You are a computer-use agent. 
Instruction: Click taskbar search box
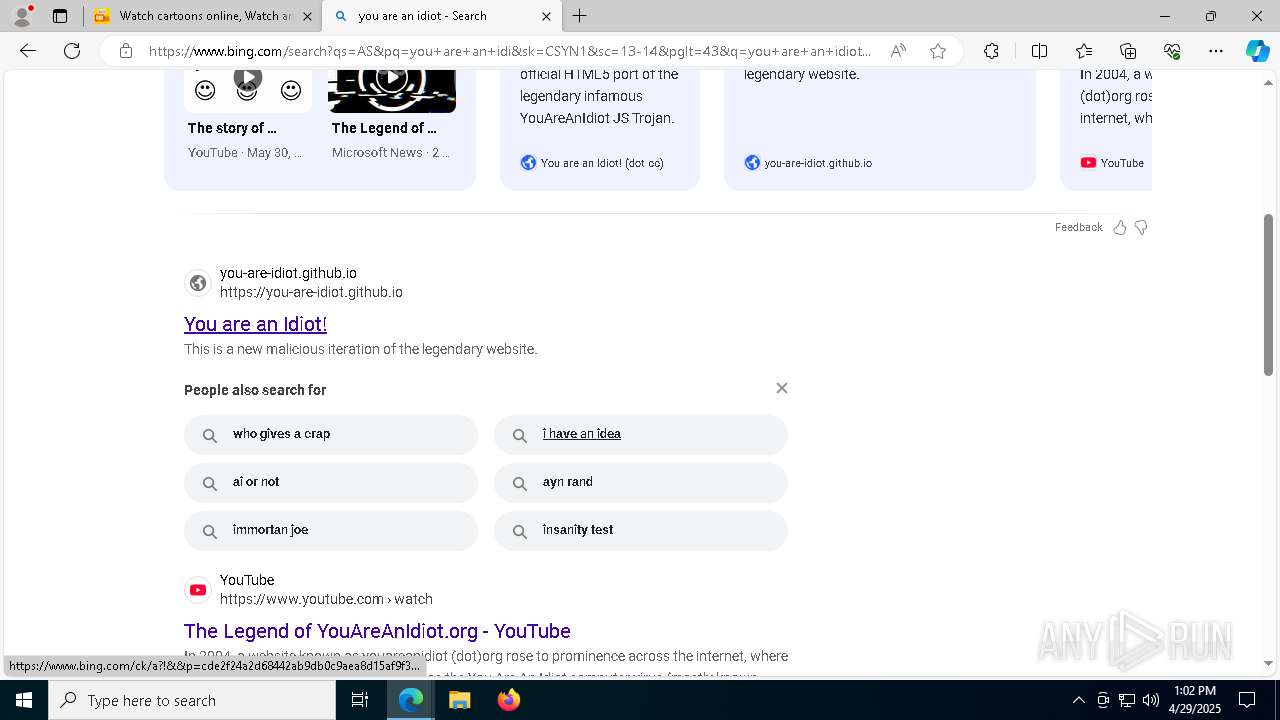[192, 700]
